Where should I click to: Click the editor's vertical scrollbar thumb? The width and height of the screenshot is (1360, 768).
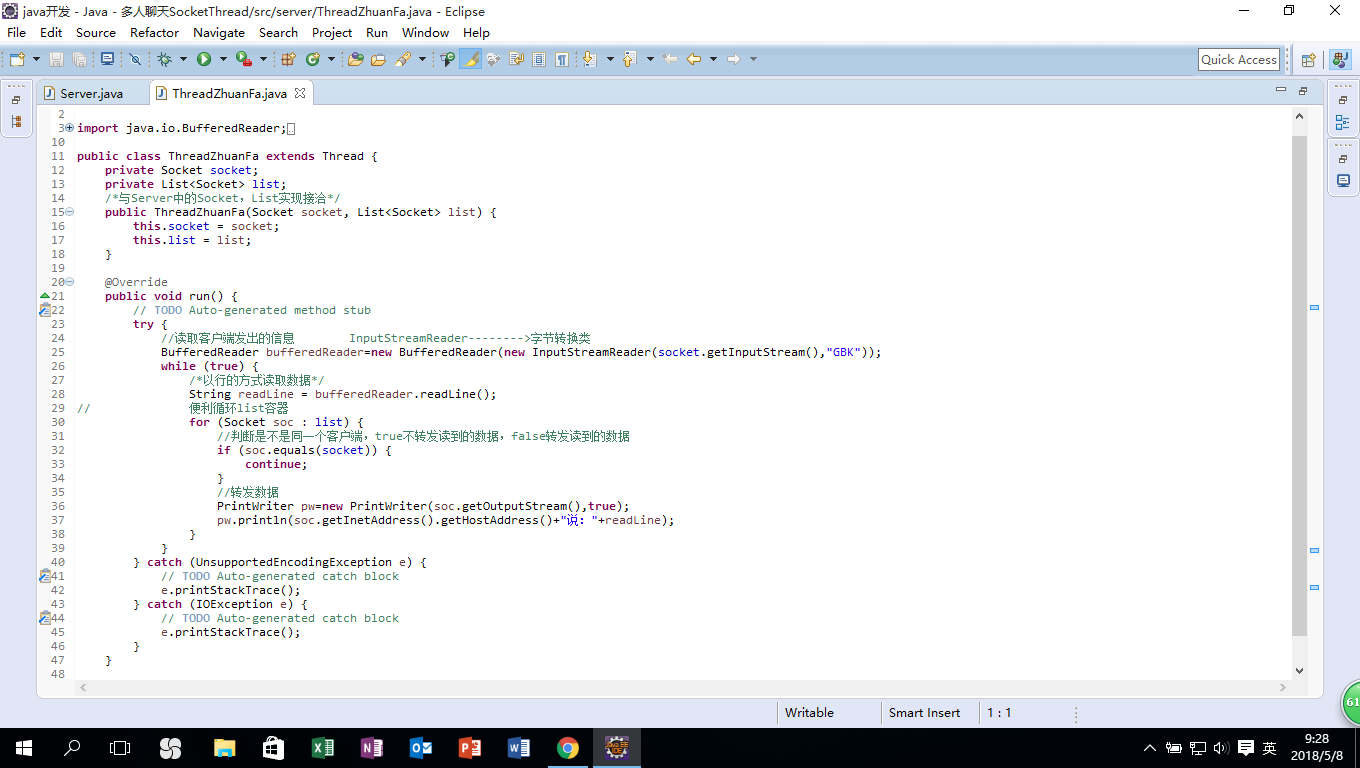coord(1299,385)
